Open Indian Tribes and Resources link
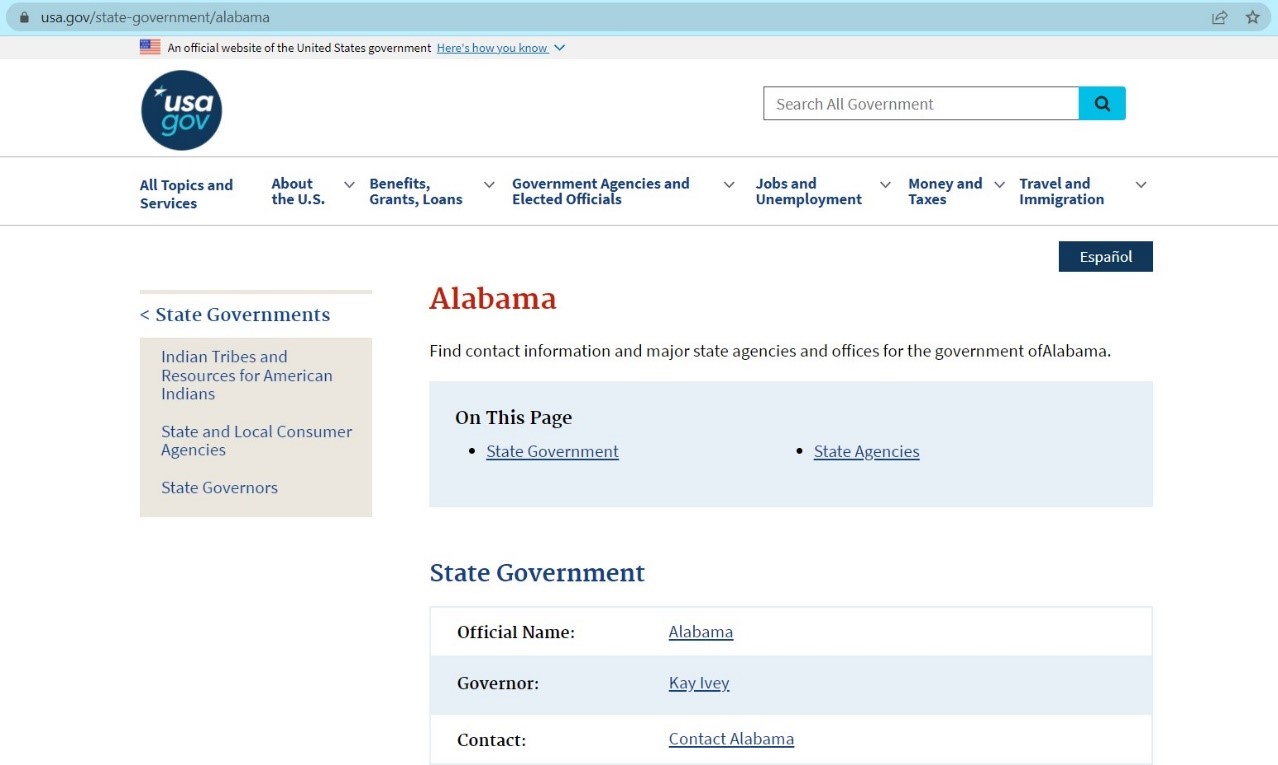Viewport: 1278px width, 765px height. 247,375
